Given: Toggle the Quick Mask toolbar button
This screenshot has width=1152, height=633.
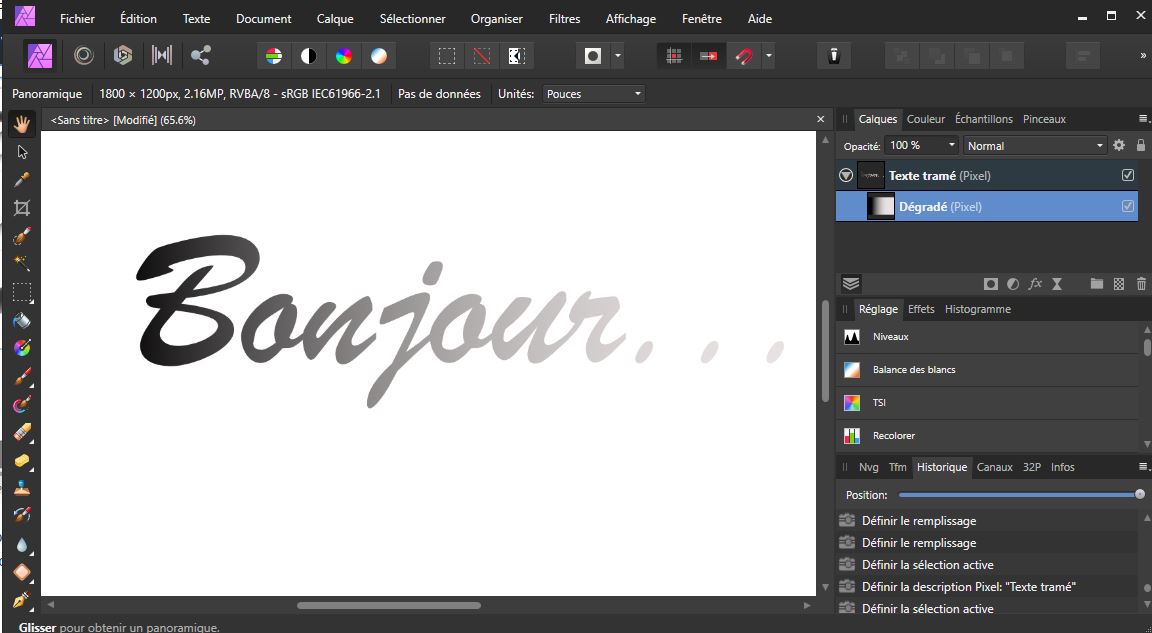Looking at the screenshot, I should pyautogui.click(x=593, y=57).
